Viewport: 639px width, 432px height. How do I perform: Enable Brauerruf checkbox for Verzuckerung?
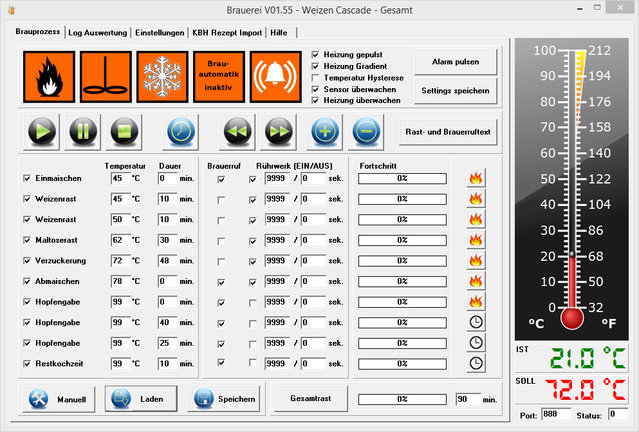221,261
